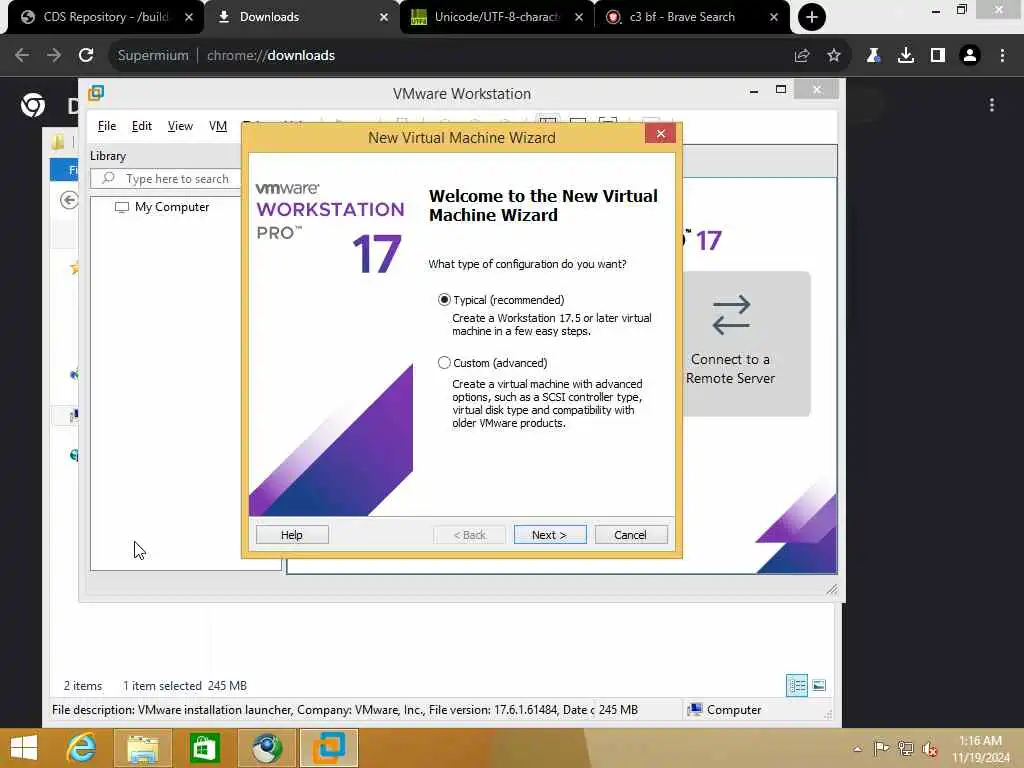Open the Windows Store taskbar icon

point(204,748)
